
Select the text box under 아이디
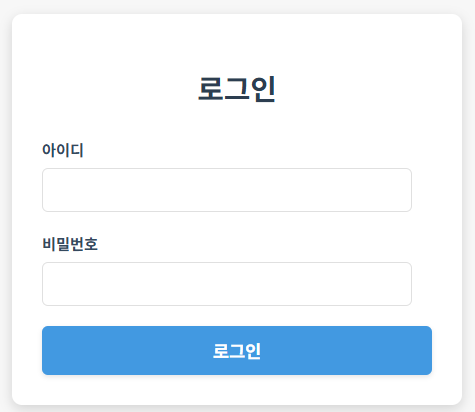coord(227,190)
